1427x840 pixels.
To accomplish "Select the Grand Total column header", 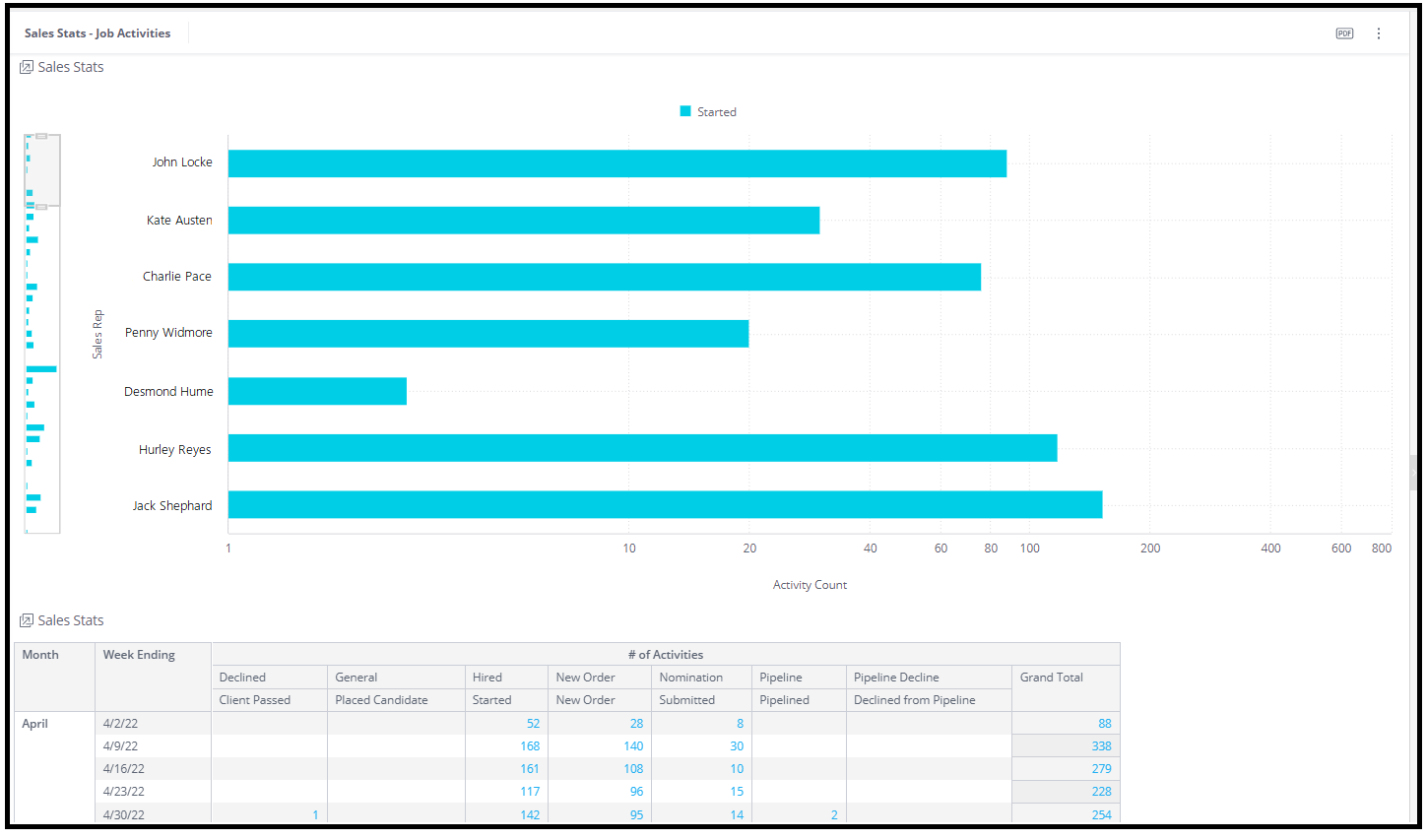I will click(1051, 678).
